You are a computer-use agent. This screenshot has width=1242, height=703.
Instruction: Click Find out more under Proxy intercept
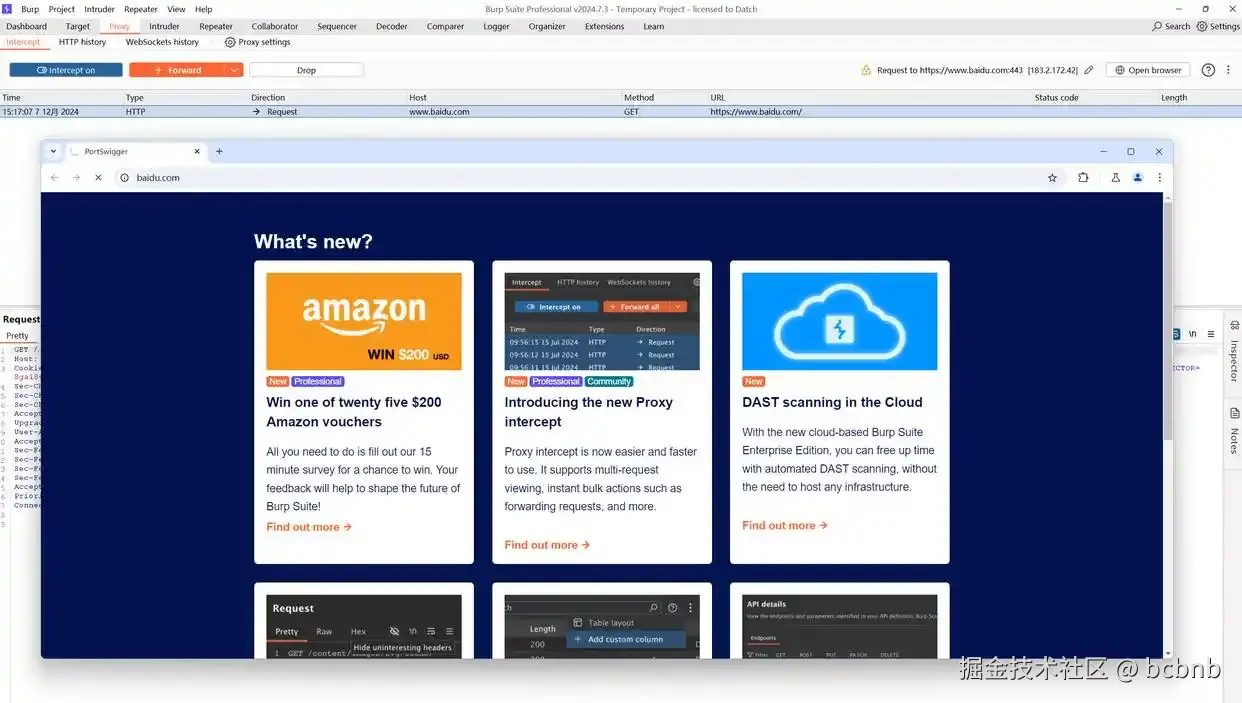coord(547,545)
